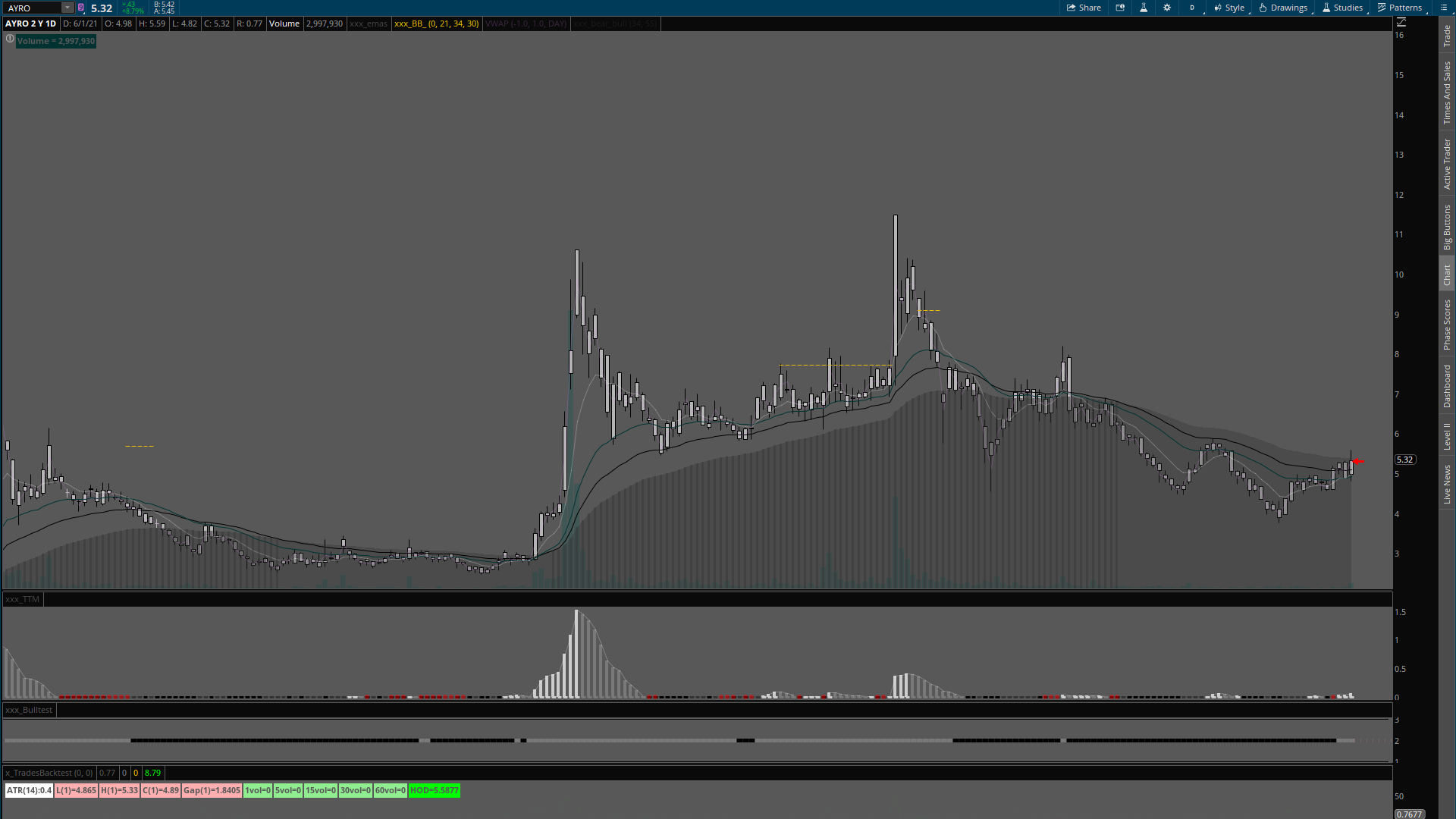Expand the AYRO symbol dropdown arrow
The width and height of the screenshot is (1456, 819).
click(x=67, y=8)
